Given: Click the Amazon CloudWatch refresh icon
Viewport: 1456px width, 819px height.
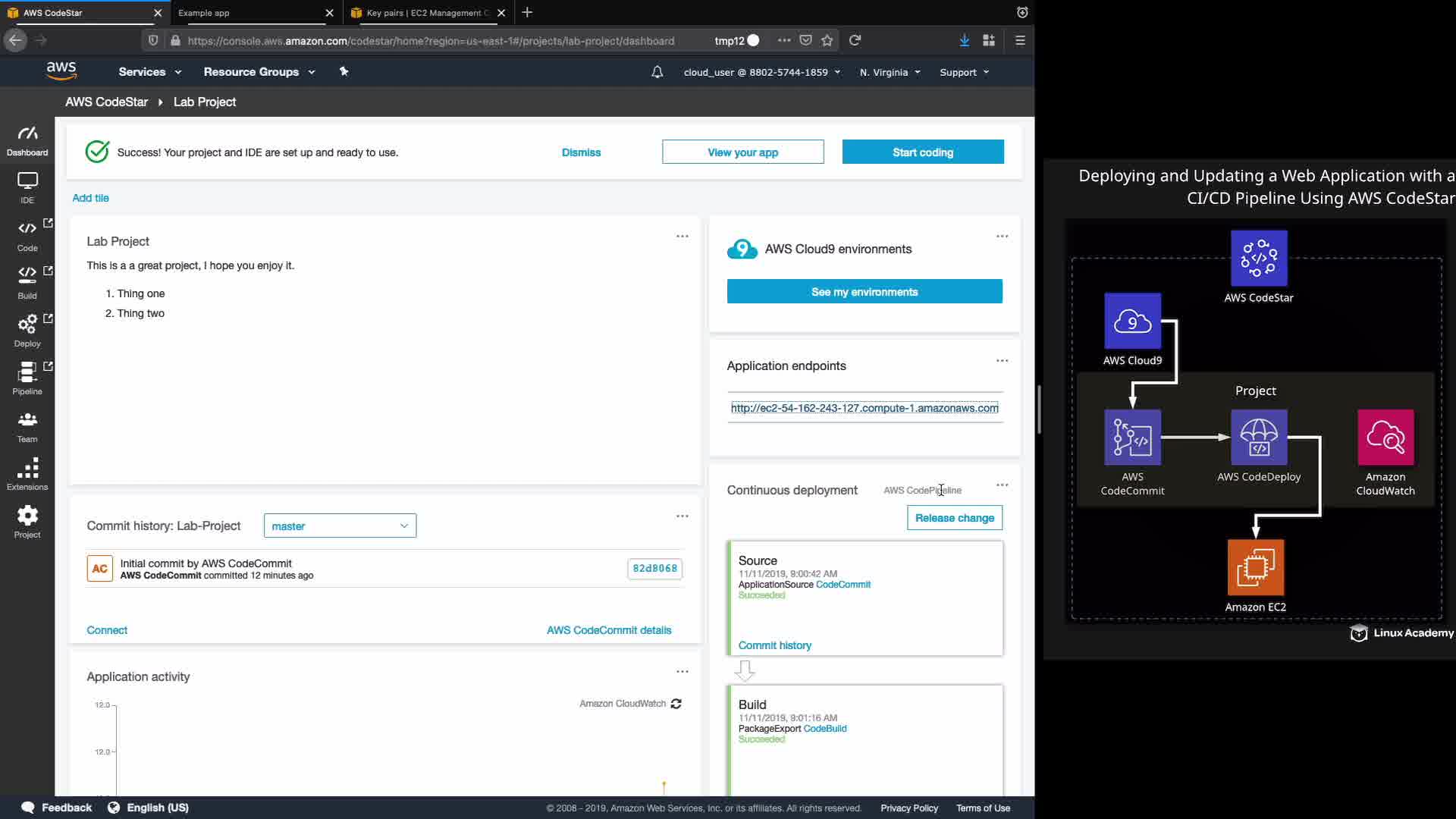Looking at the screenshot, I should click(x=676, y=704).
